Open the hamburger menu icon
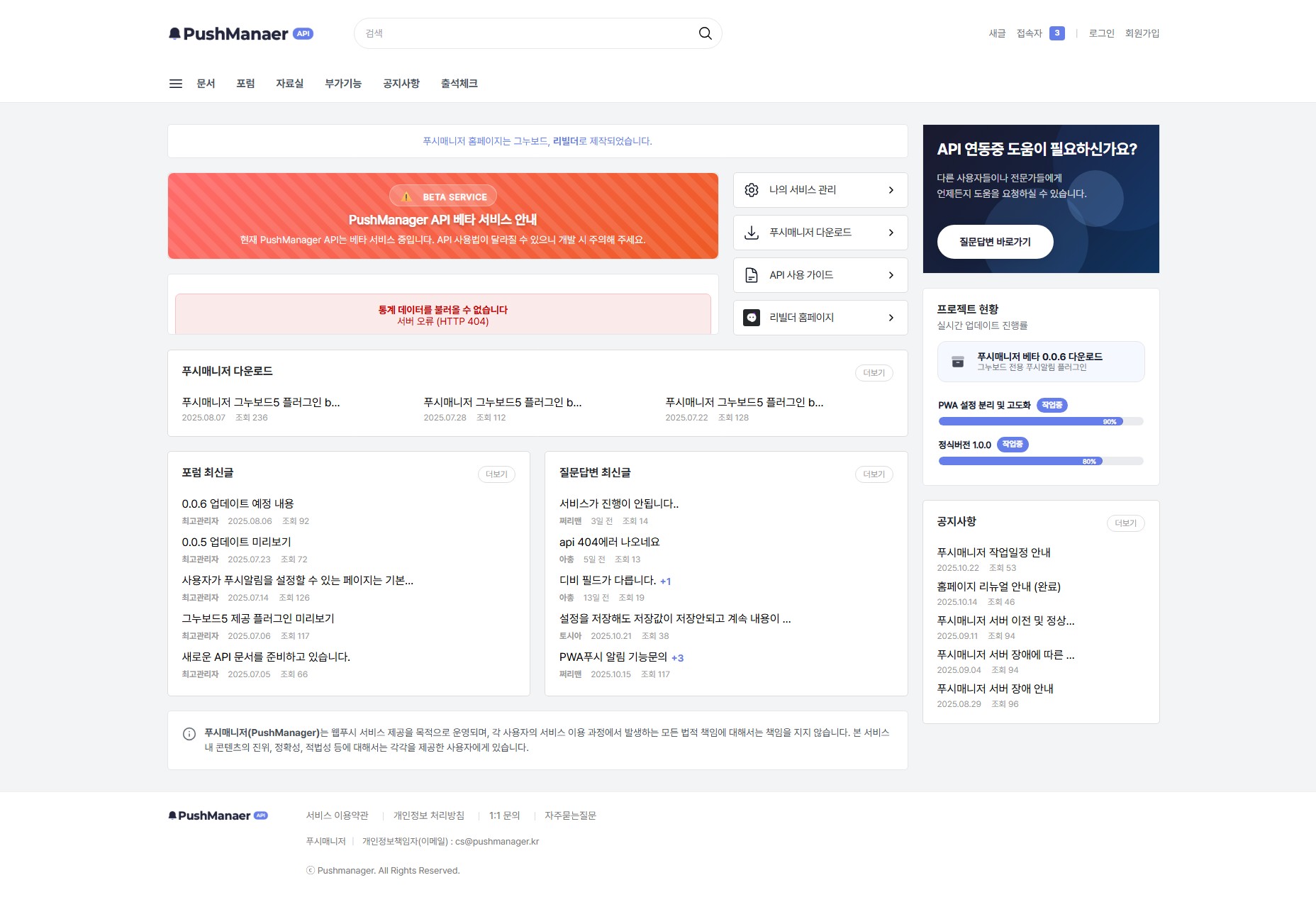 pyautogui.click(x=176, y=84)
